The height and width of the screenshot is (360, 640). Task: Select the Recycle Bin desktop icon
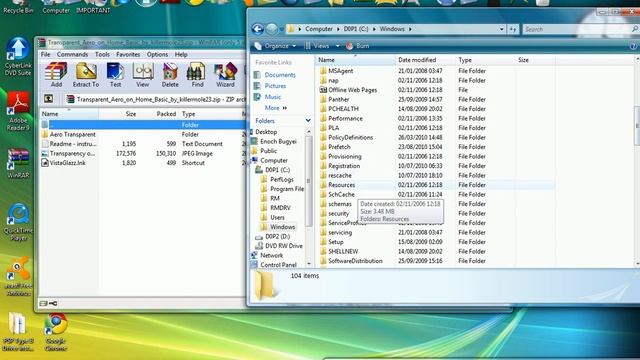[x=18, y=7]
